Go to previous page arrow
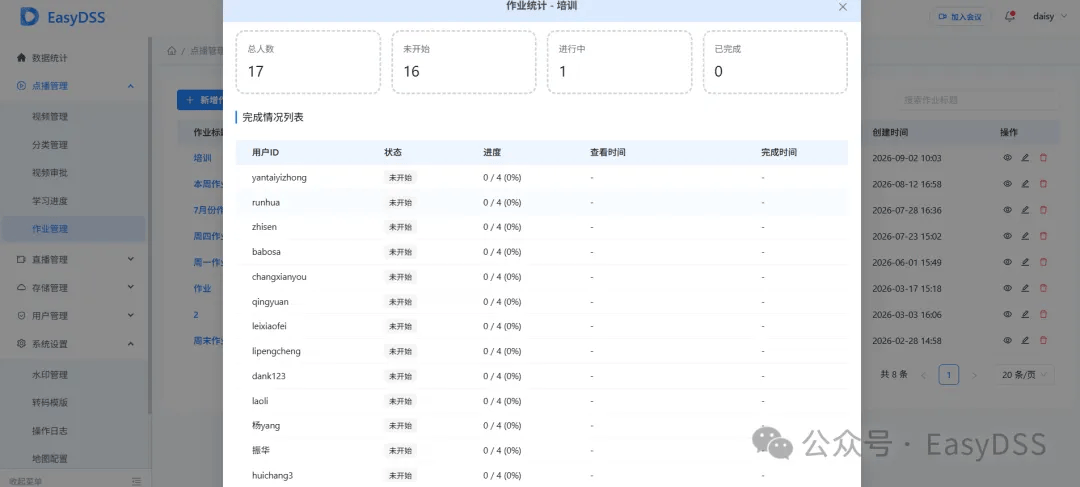Viewport: 1080px width, 487px height. 924,375
